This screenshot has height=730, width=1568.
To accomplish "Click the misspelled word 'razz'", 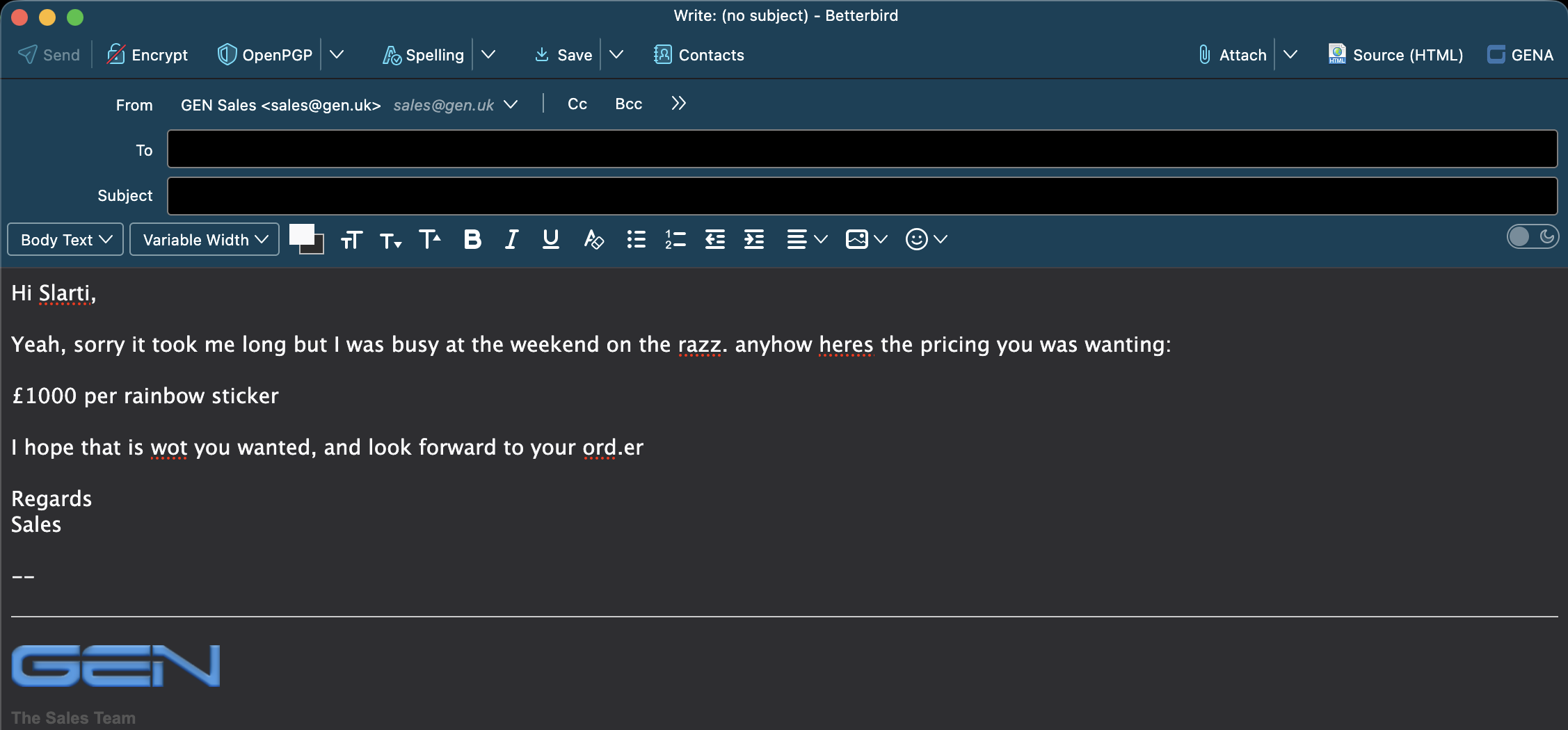I will pos(699,345).
